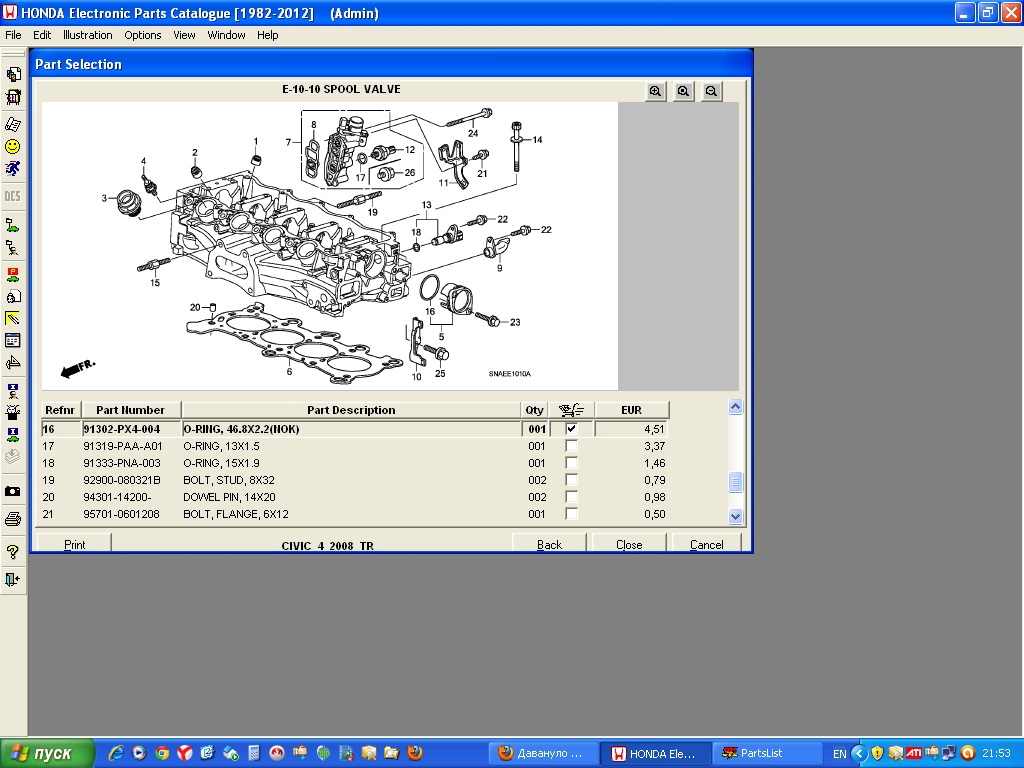Open the View menu
Screen dimensions: 1024x768
point(184,35)
